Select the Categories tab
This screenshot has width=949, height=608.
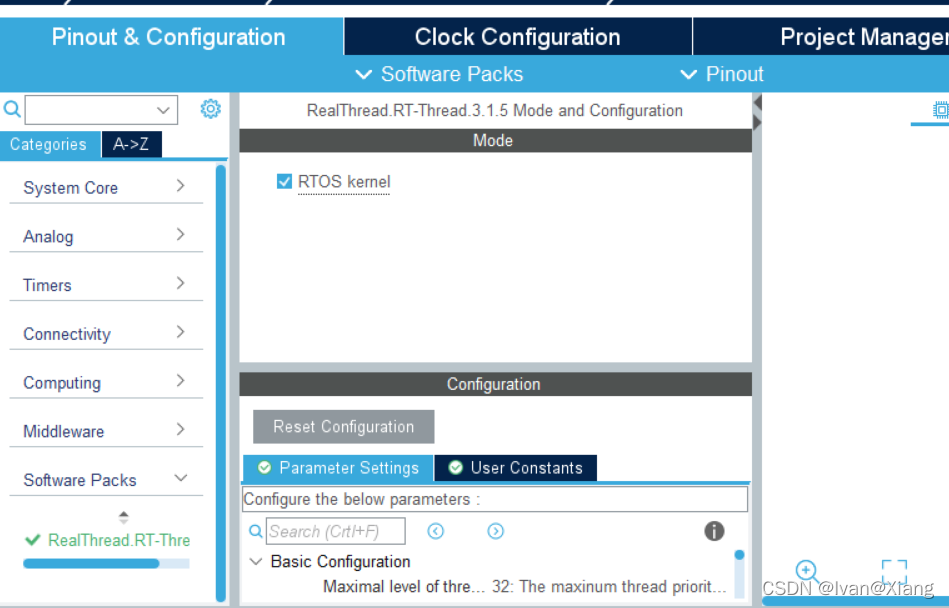click(x=49, y=145)
